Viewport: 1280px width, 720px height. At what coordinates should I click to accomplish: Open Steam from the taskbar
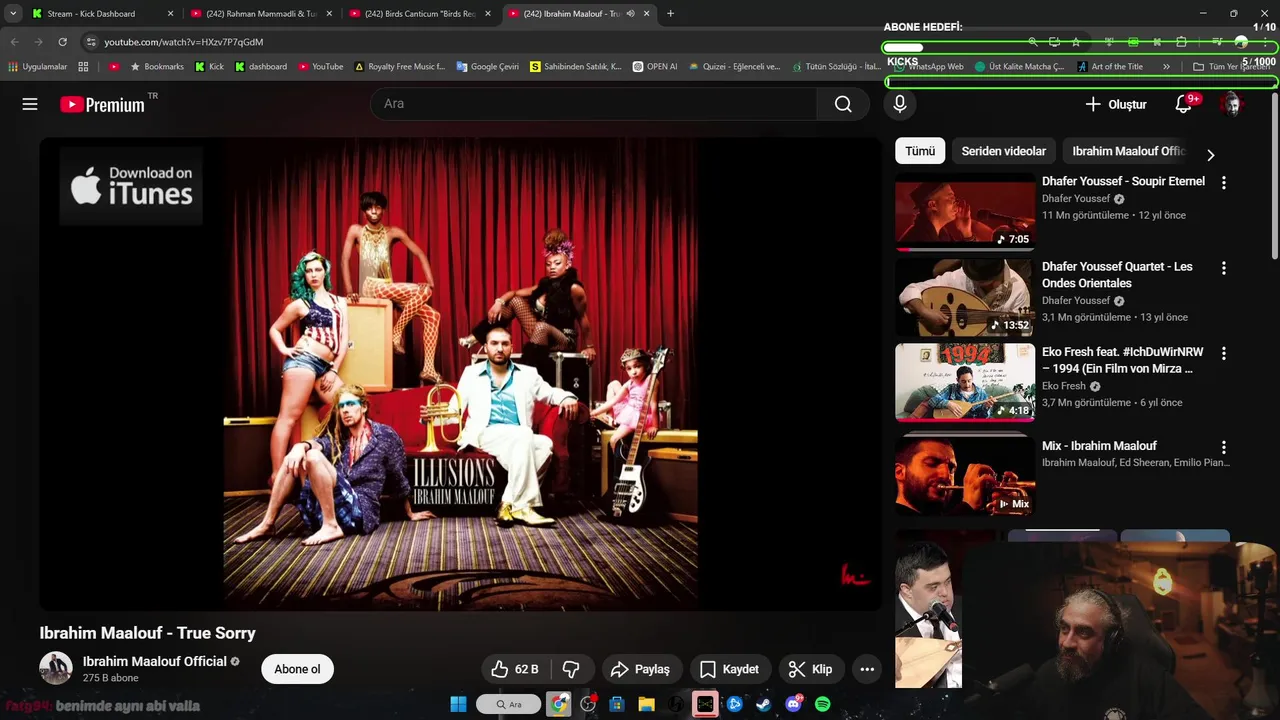pos(763,704)
